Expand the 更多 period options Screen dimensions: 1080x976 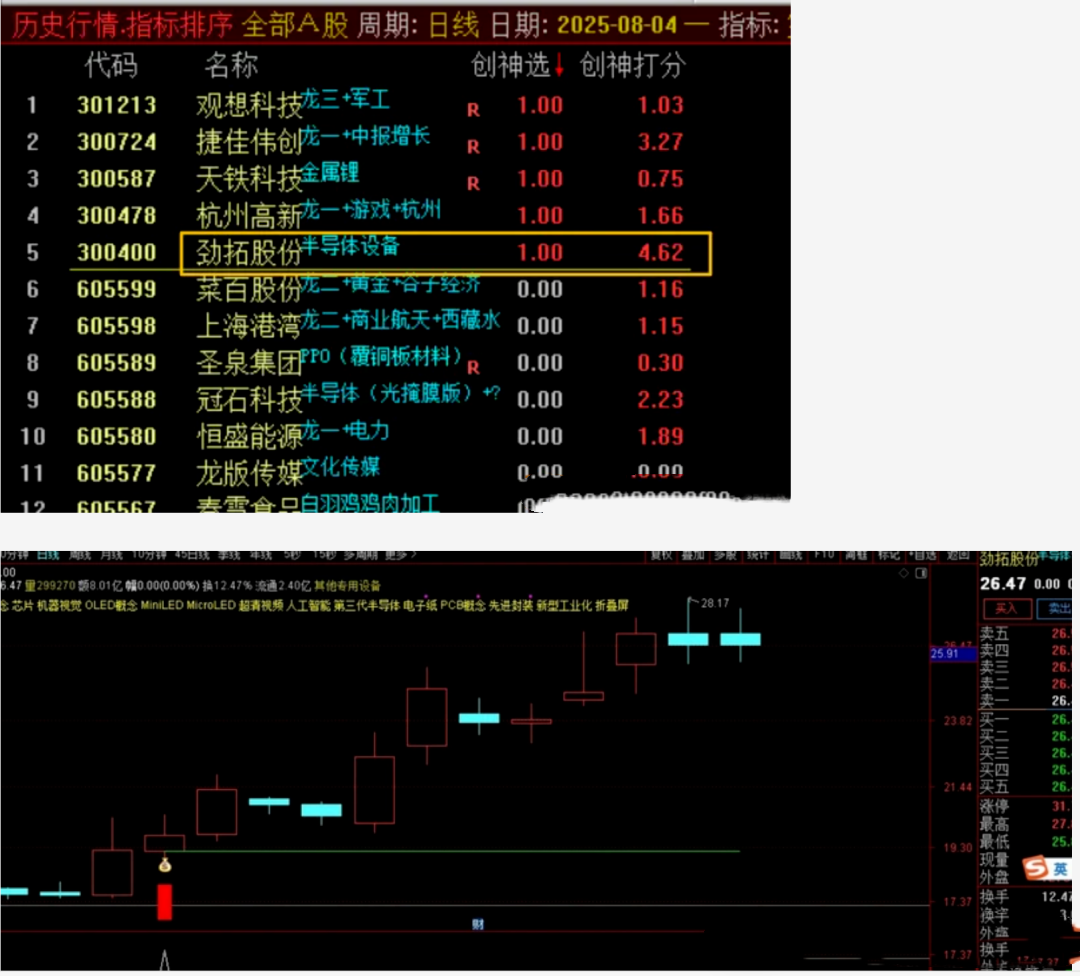tap(397, 554)
